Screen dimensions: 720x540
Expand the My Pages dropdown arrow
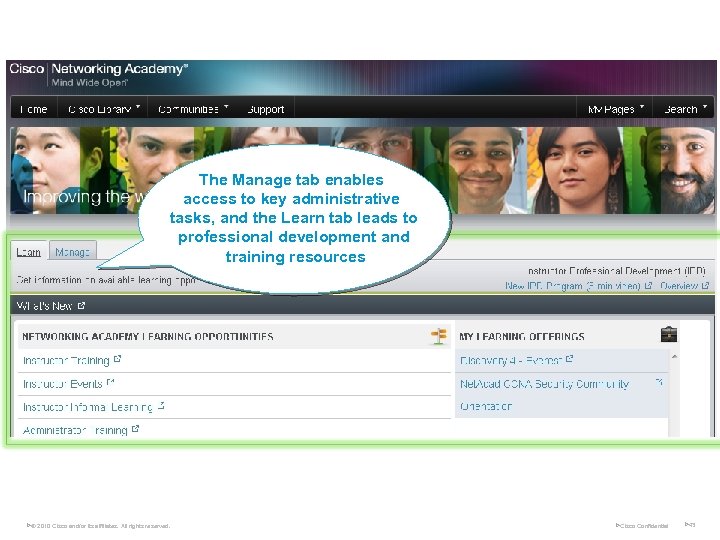(x=642, y=107)
